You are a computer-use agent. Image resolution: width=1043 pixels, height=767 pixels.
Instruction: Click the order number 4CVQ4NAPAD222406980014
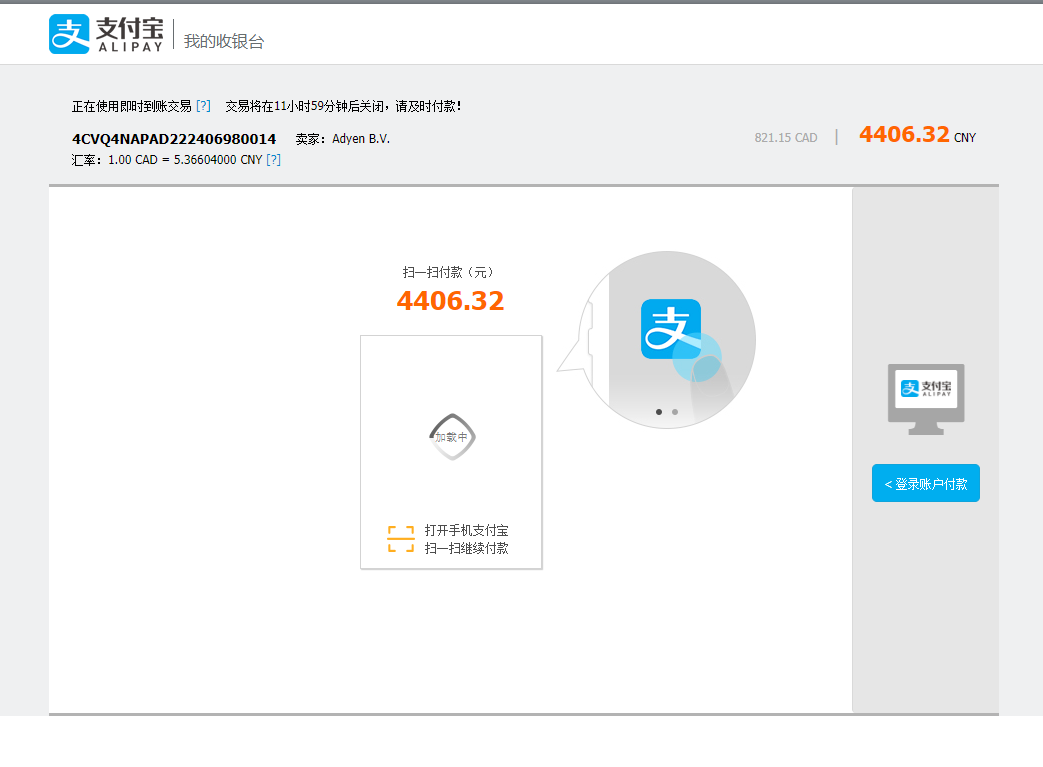point(175,137)
